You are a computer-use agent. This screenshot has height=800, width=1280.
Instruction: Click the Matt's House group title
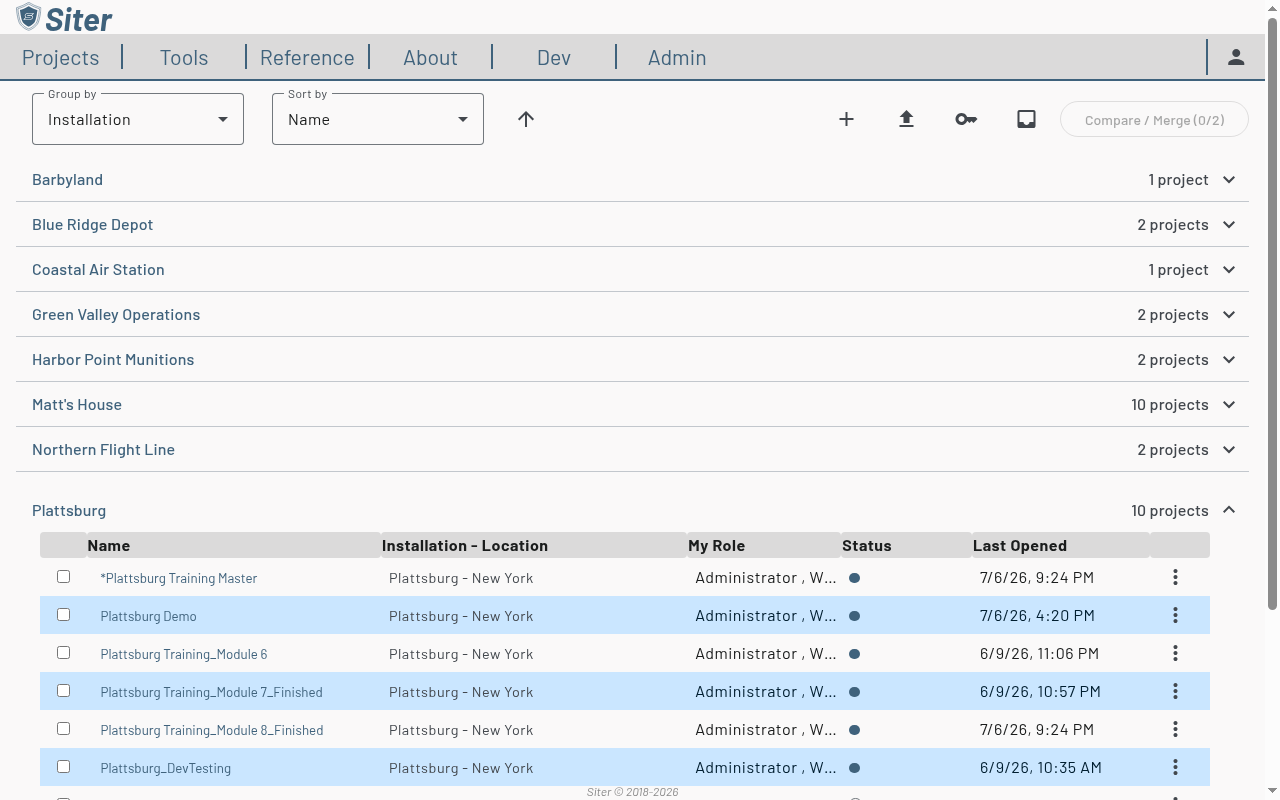click(x=77, y=405)
